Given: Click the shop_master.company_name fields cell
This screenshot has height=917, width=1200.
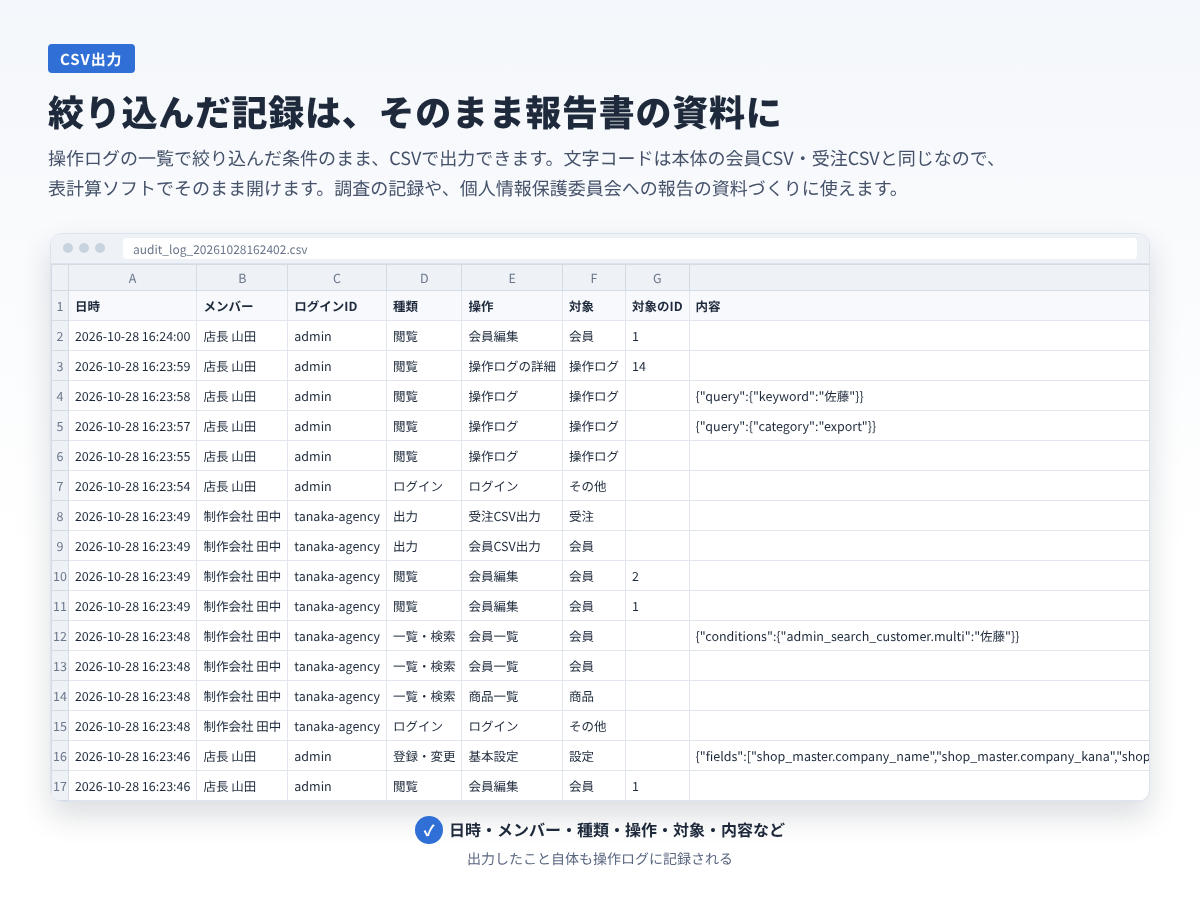Looking at the screenshot, I should pos(919,756).
